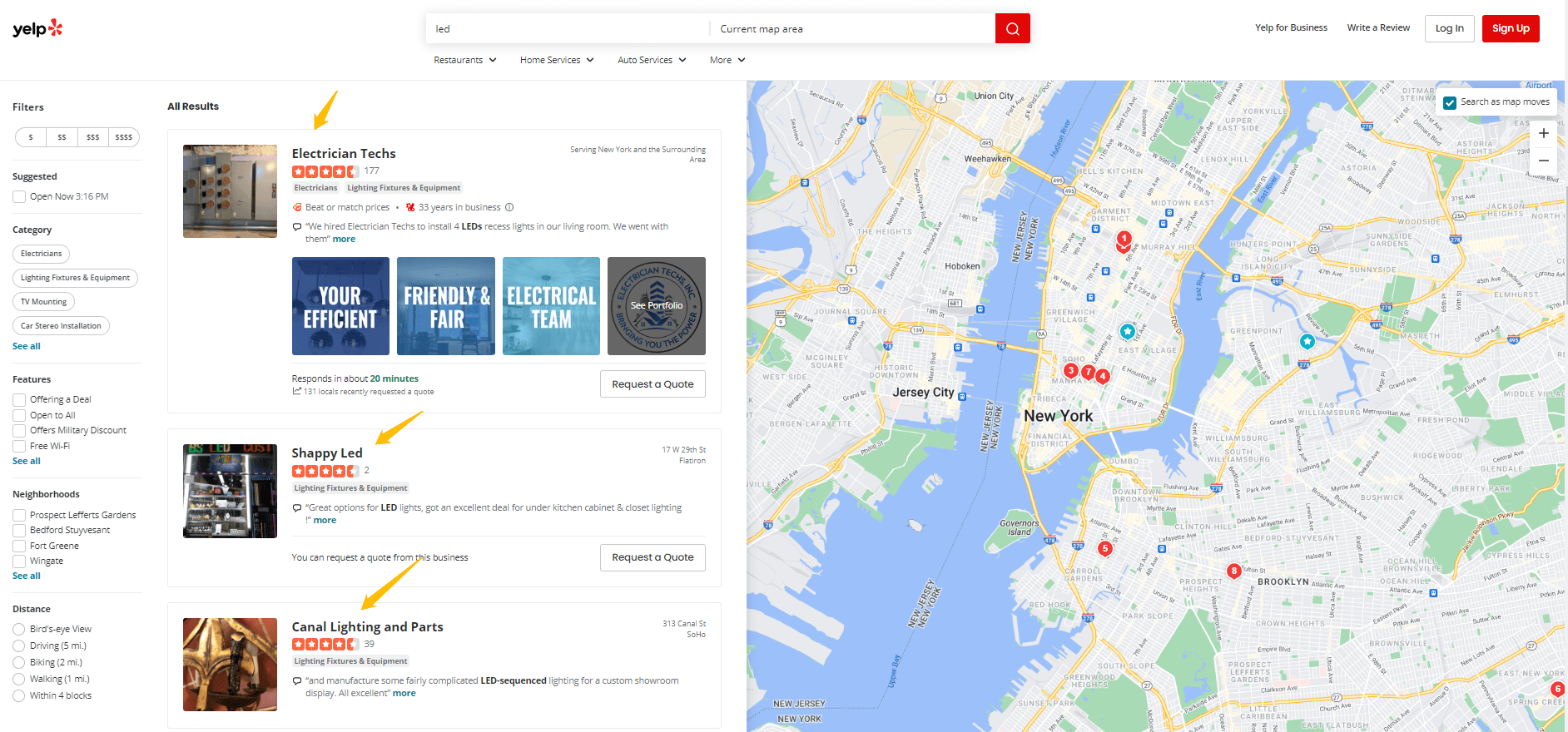The width and height of the screenshot is (1568, 732).
Task: Check Wingate neighborhood
Action: click(19, 561)
